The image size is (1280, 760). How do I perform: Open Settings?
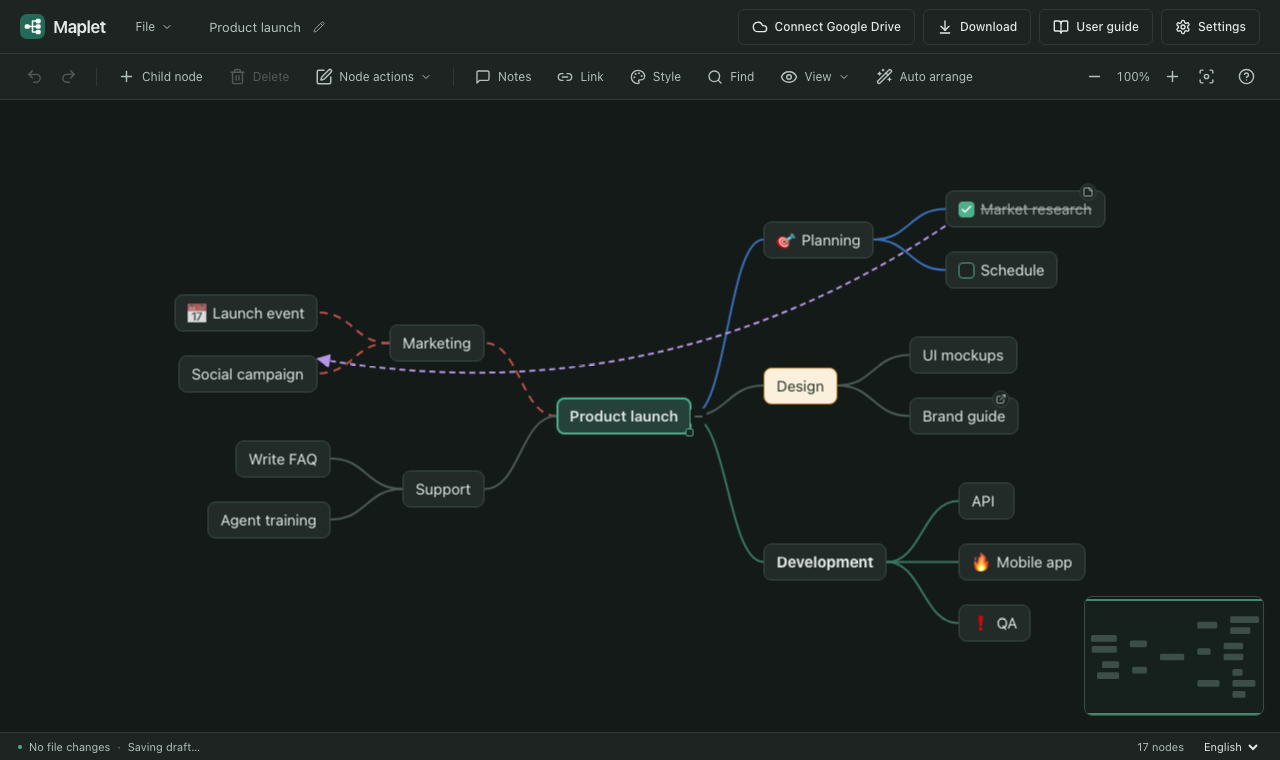[1210, 27]
